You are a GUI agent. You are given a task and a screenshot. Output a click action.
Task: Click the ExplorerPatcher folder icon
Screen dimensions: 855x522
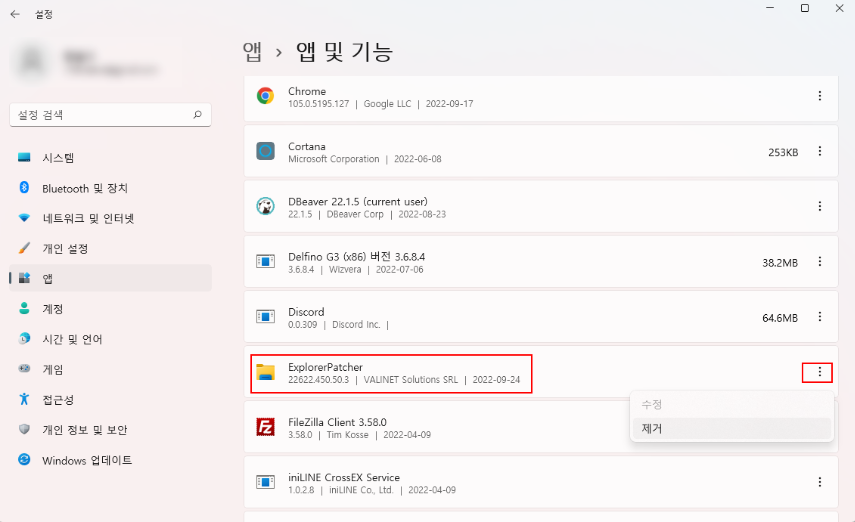tap(266, 373)
